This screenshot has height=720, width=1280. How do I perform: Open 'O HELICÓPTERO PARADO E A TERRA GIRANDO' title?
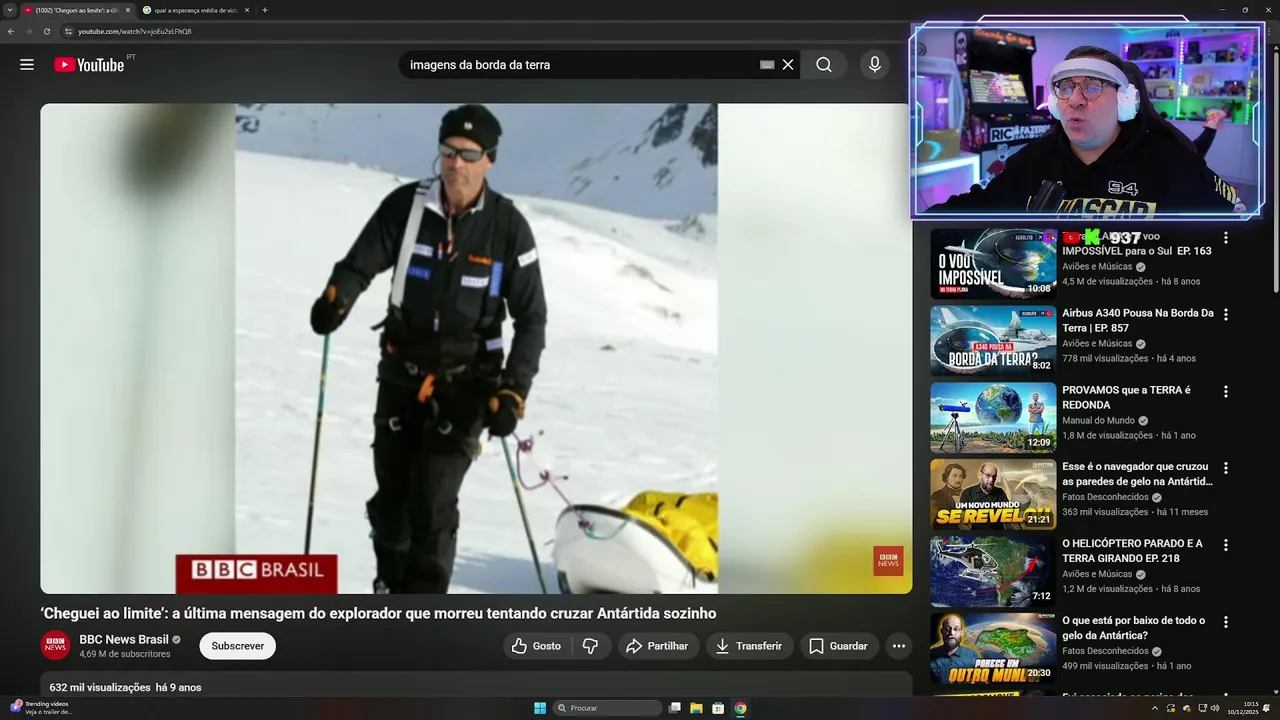pos(1132,552)
